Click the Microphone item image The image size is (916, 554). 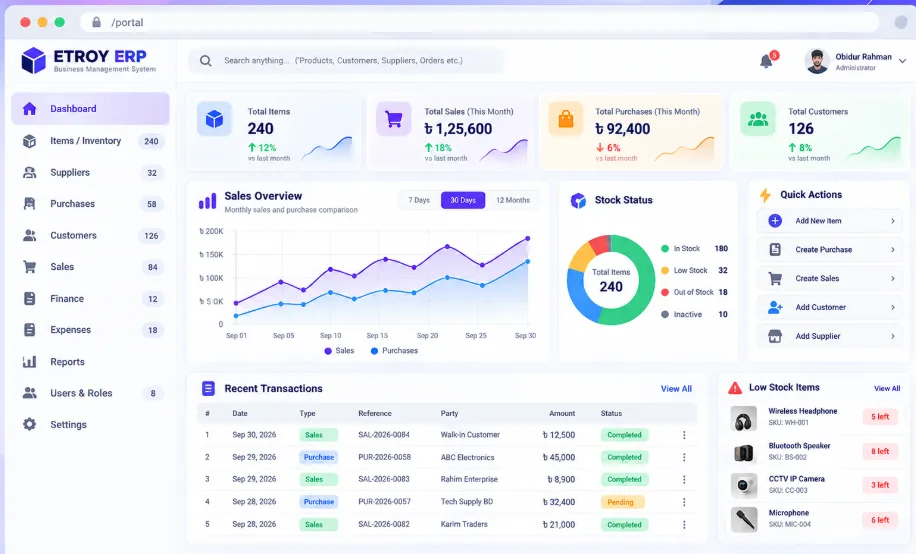(x=744, y=519)
